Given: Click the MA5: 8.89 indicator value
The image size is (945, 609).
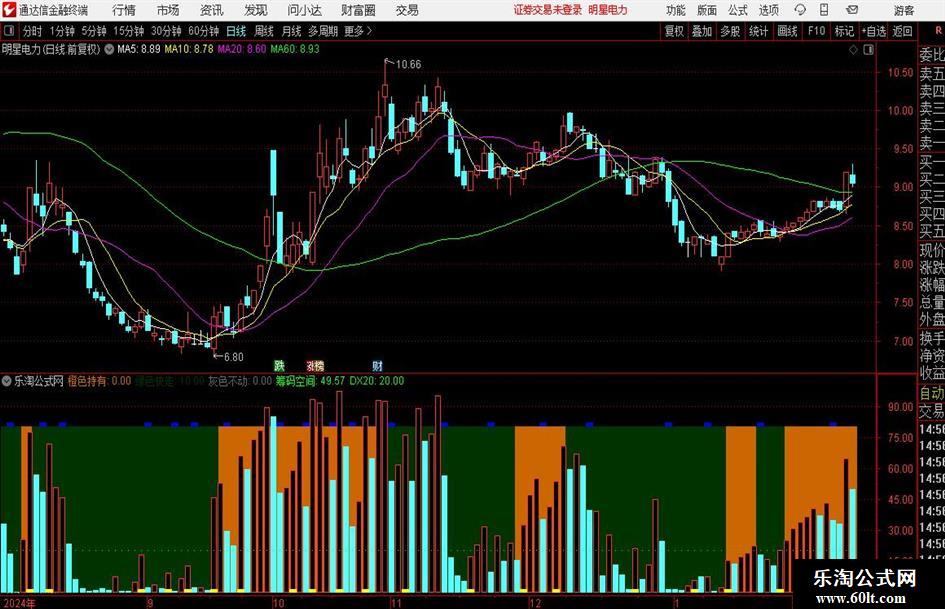Looking at the screenshot, I should point(139,49).
